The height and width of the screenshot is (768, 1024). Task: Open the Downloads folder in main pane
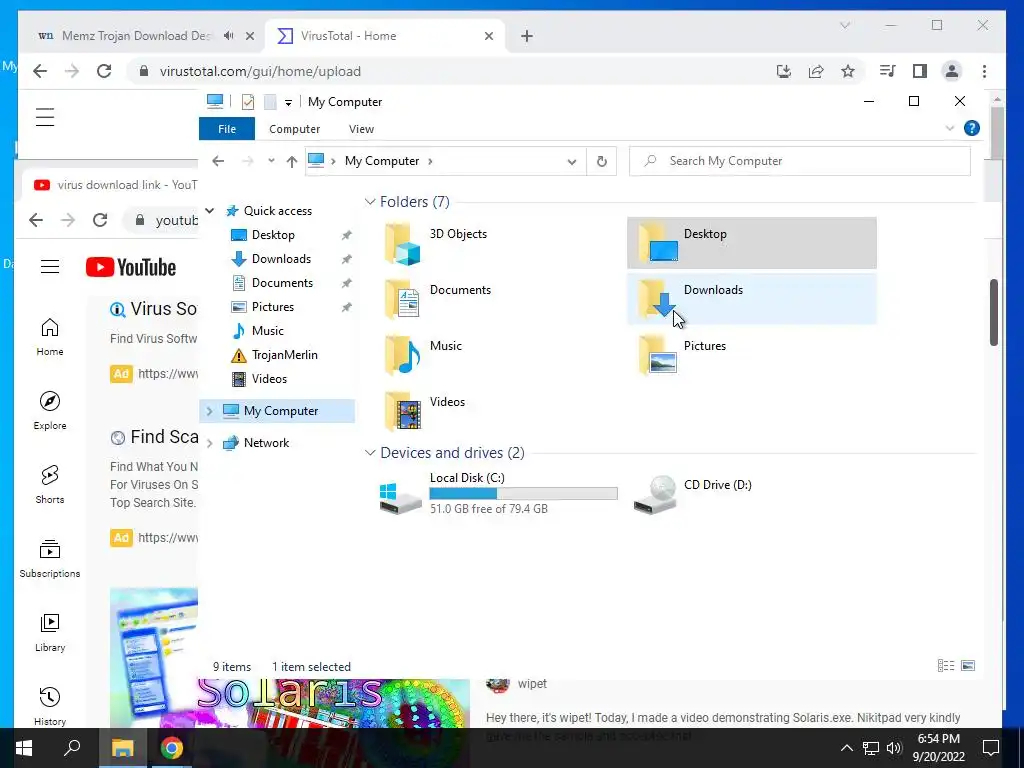[x=751, y=299]
